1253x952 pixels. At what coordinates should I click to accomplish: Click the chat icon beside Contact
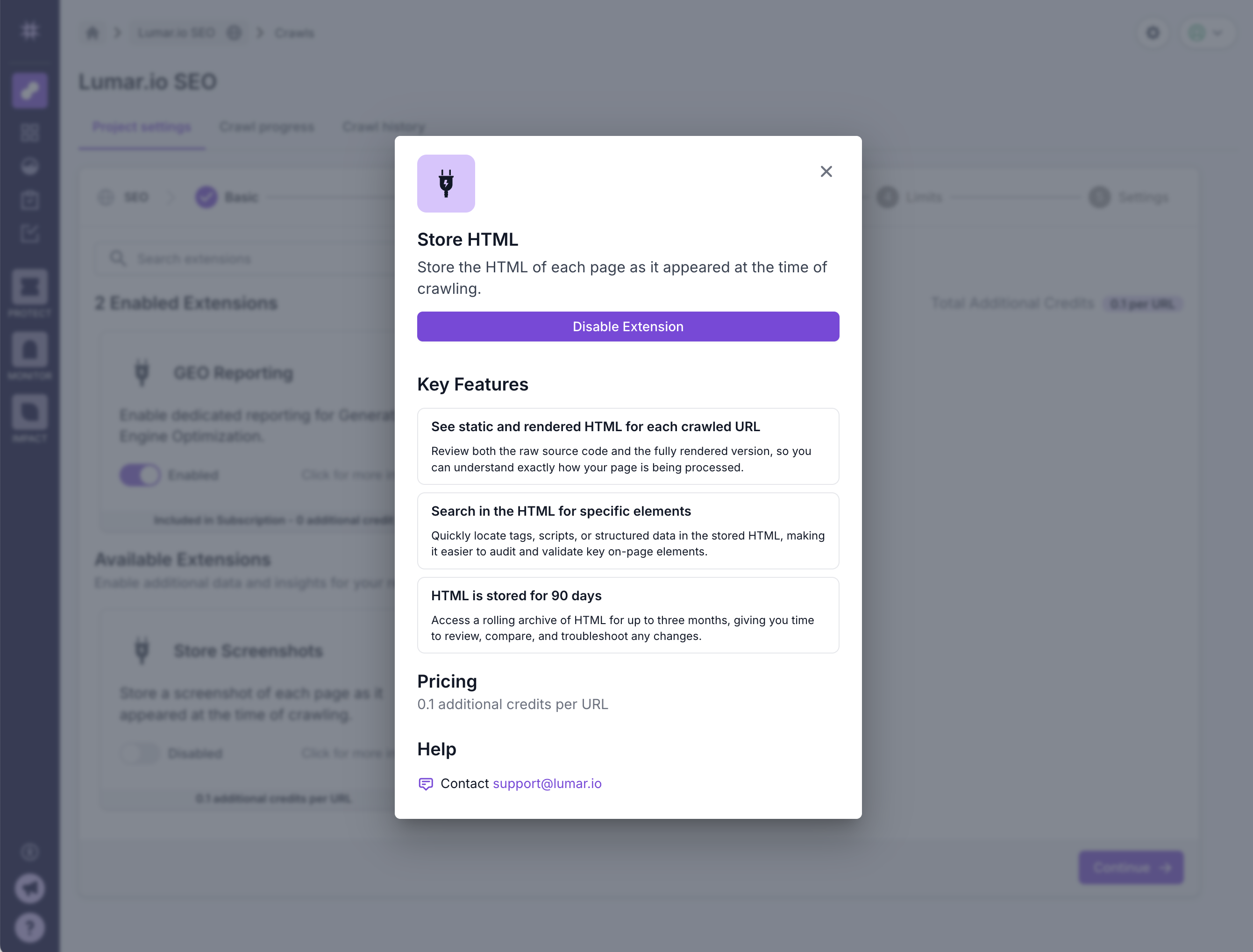(426, 784)
